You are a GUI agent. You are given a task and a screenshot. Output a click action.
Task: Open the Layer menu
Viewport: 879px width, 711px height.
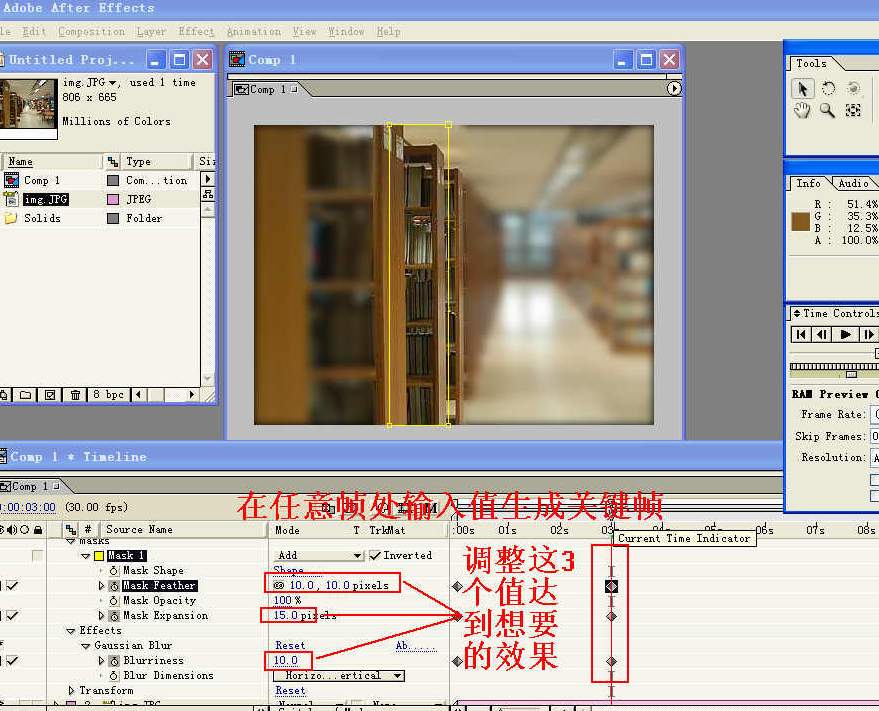click(x=151, y=32)
